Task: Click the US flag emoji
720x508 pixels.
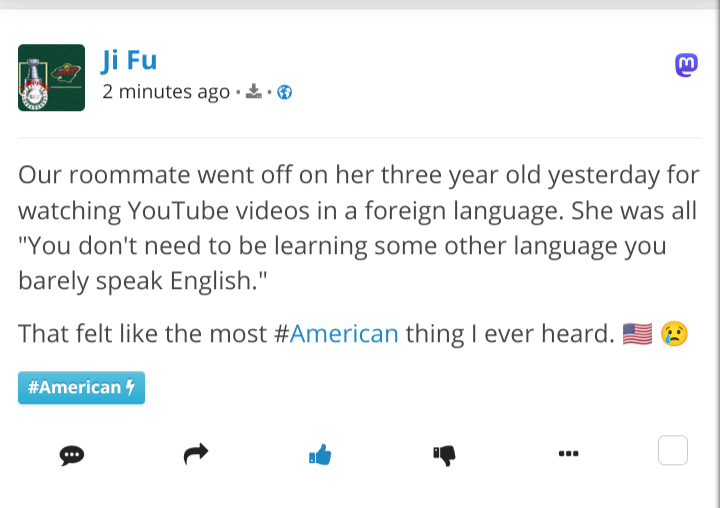Action: (x=637, y=333)
